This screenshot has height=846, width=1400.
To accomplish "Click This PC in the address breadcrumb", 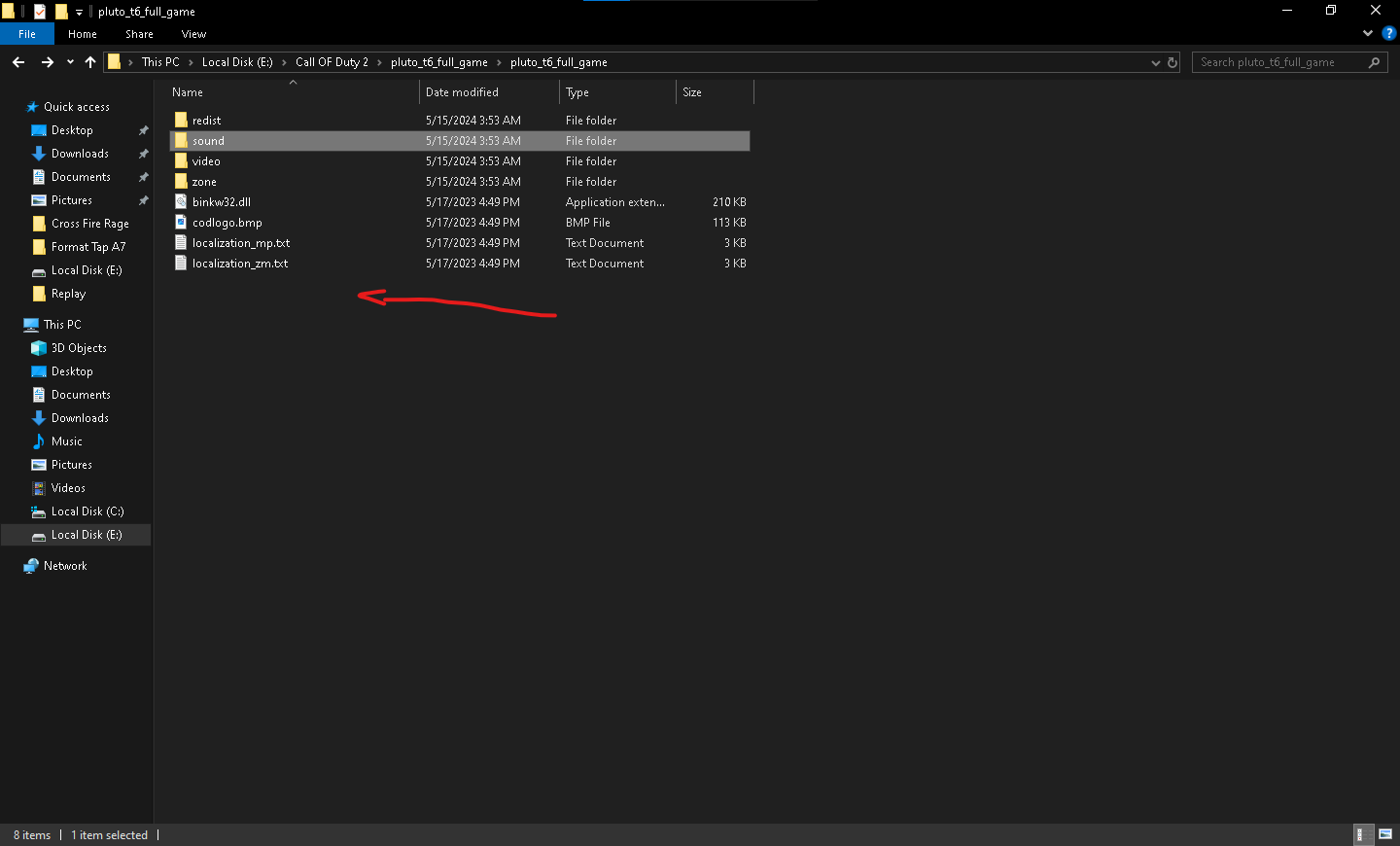I will (x=160, y=62).
